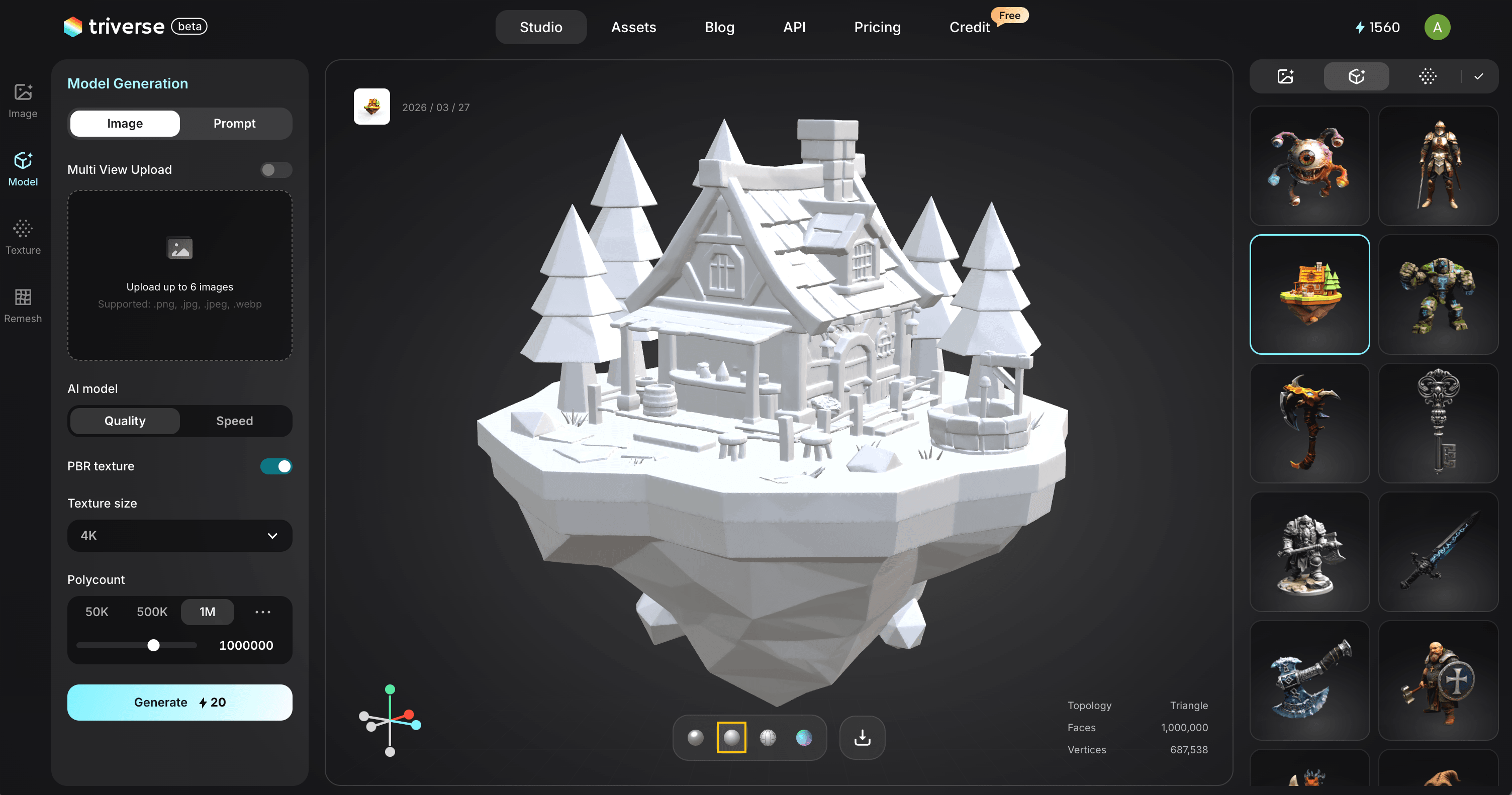Click the Generate button
This screenshot has height=795, width=1512.
(179, 703)
